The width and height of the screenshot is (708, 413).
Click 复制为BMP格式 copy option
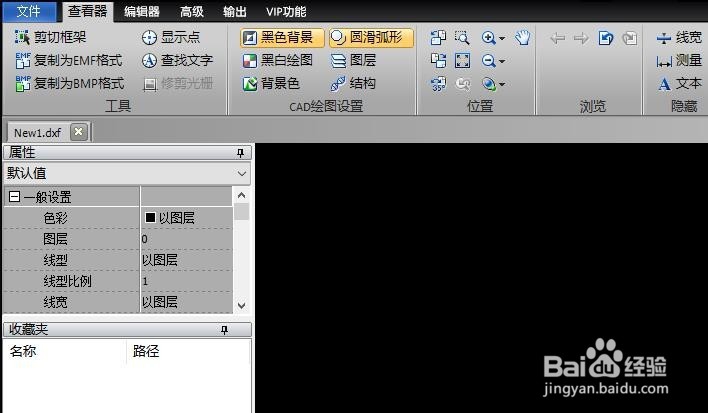70,83
